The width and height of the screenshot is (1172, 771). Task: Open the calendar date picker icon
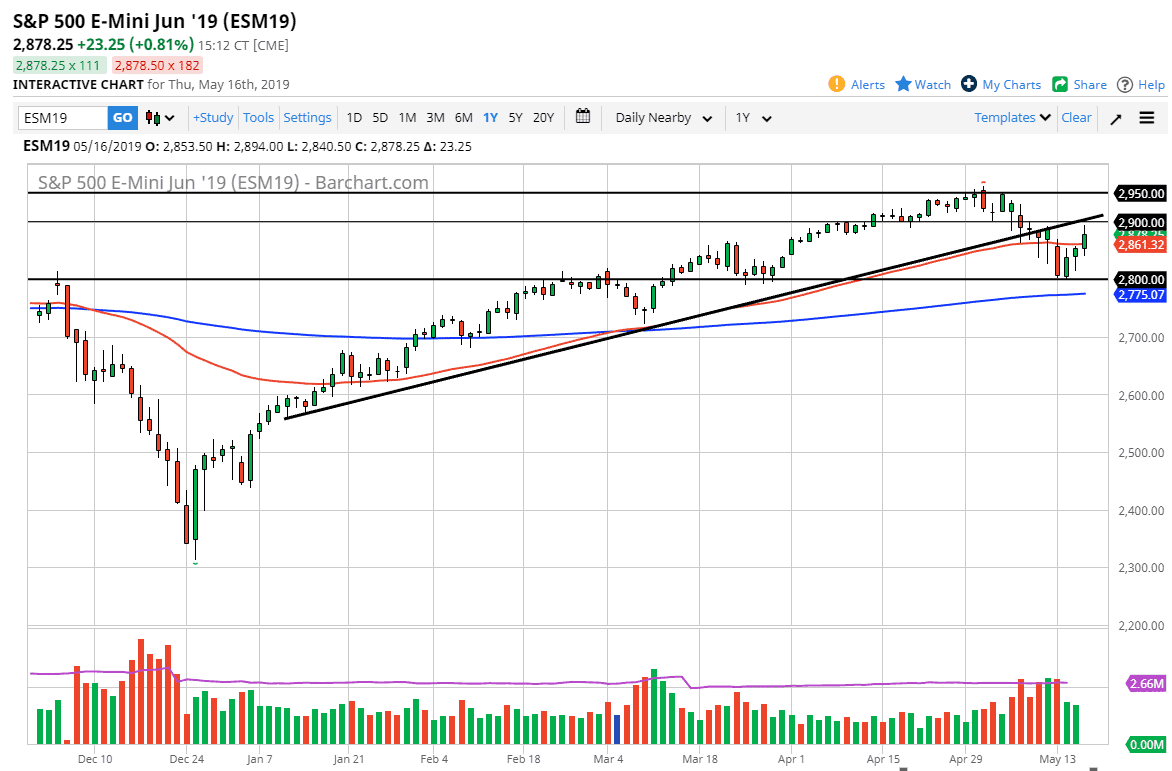(583, 117)
